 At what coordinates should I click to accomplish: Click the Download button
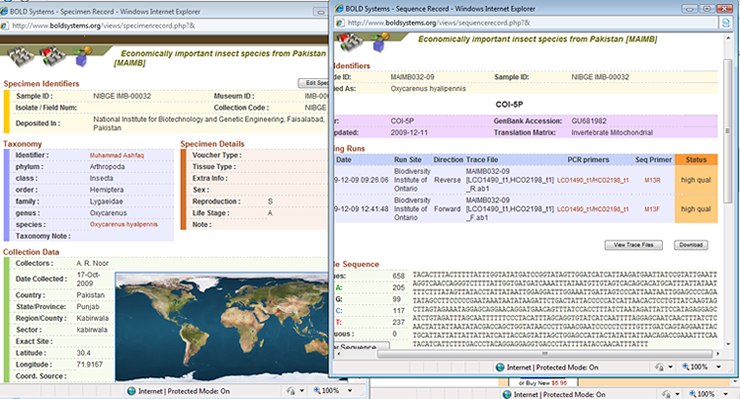tap(691, 245)
